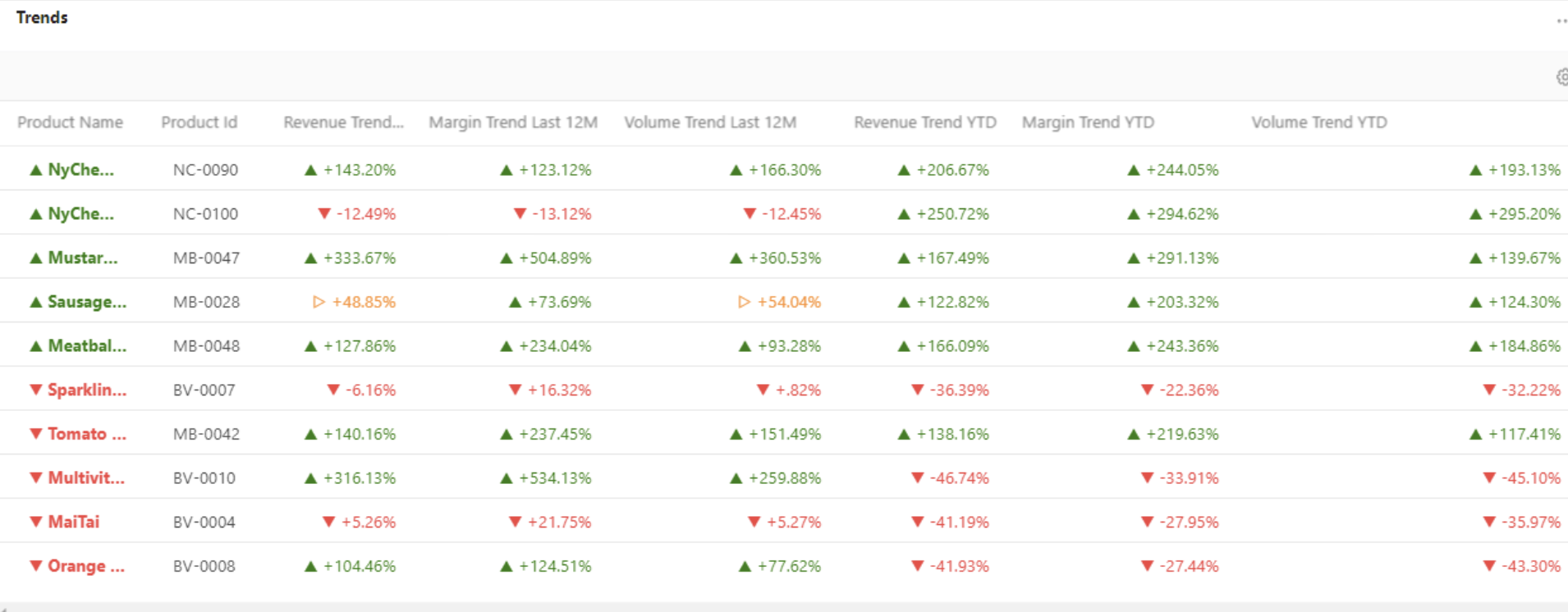The height and width of the screenshot is (612, 1568).
Task: Click green up arrow beside +504.89%
Action: (x=507, y=258)
